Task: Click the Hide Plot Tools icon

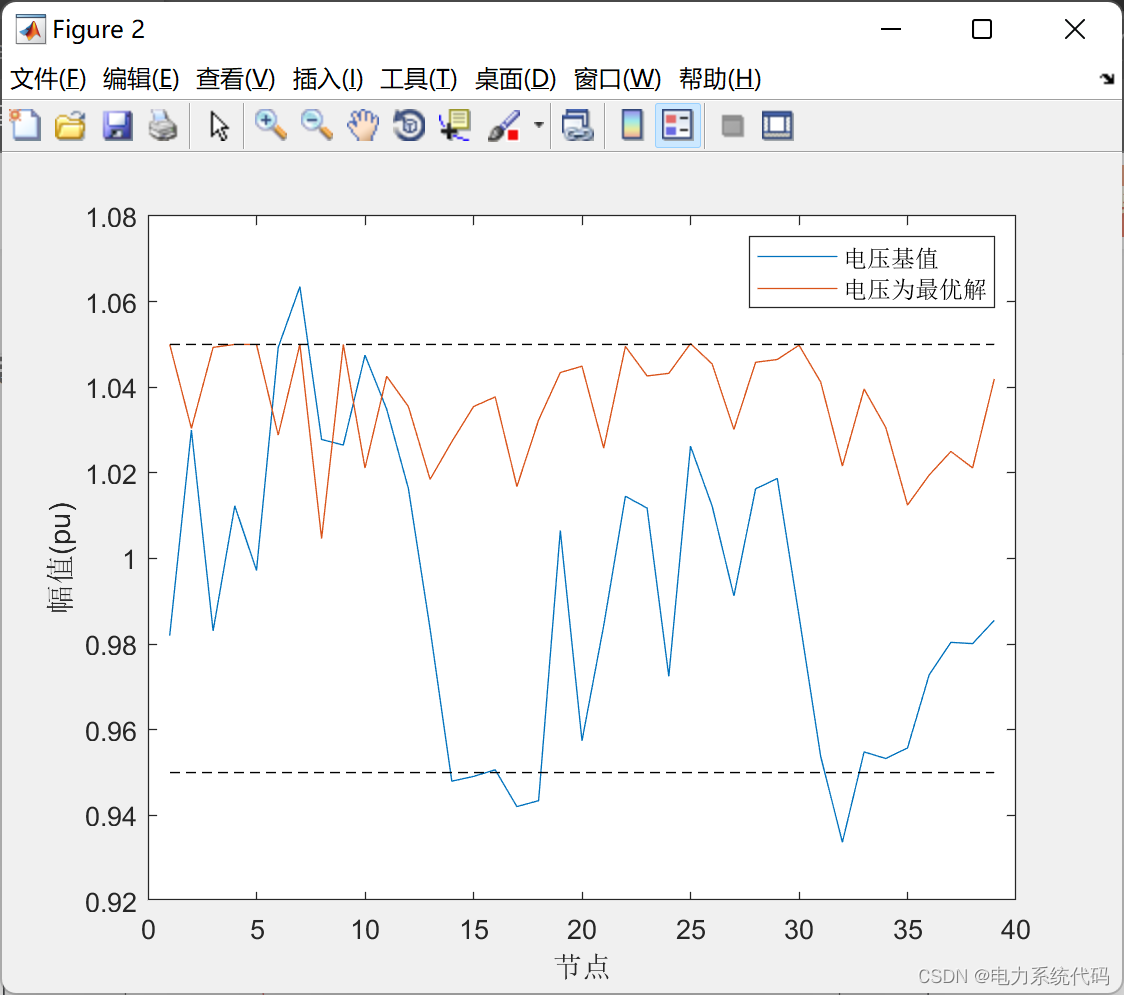Action: coord(732,126)
